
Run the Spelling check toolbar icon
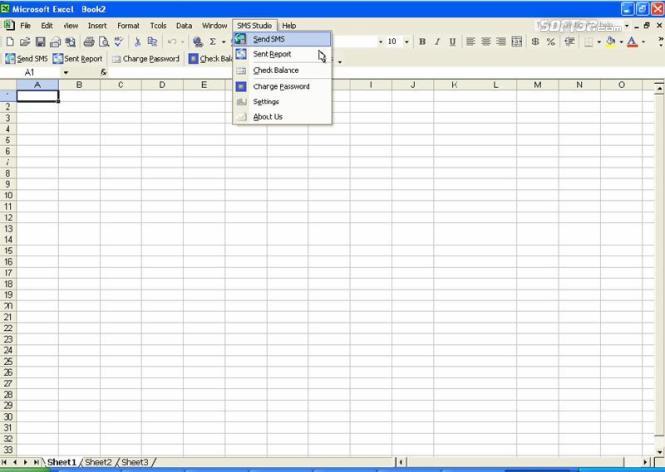(x=119, y=42)
